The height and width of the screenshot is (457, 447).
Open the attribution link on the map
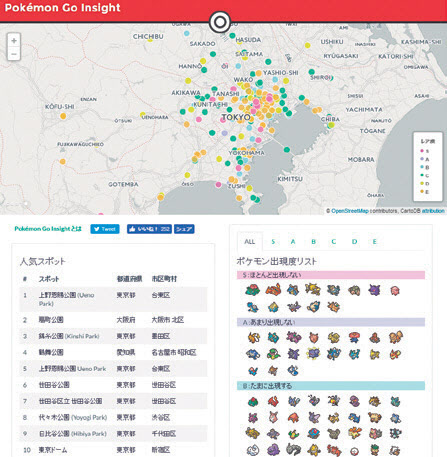433,211
